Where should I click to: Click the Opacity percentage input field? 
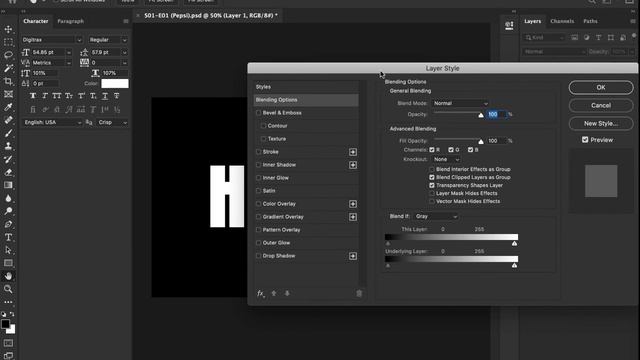click(x=496, y=114)
